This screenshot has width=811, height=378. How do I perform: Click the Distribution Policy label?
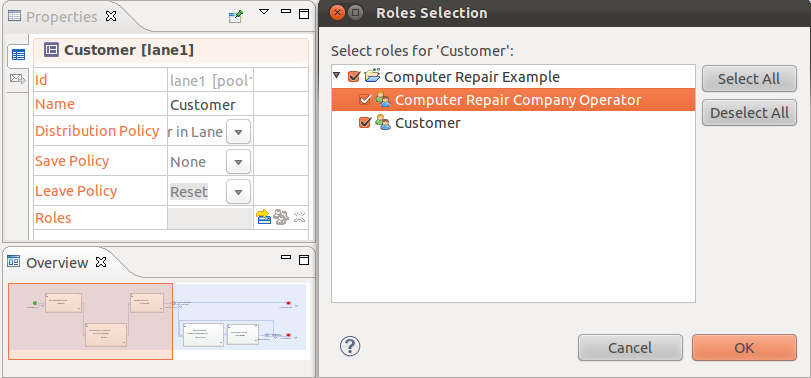click(x=97, y=131)
